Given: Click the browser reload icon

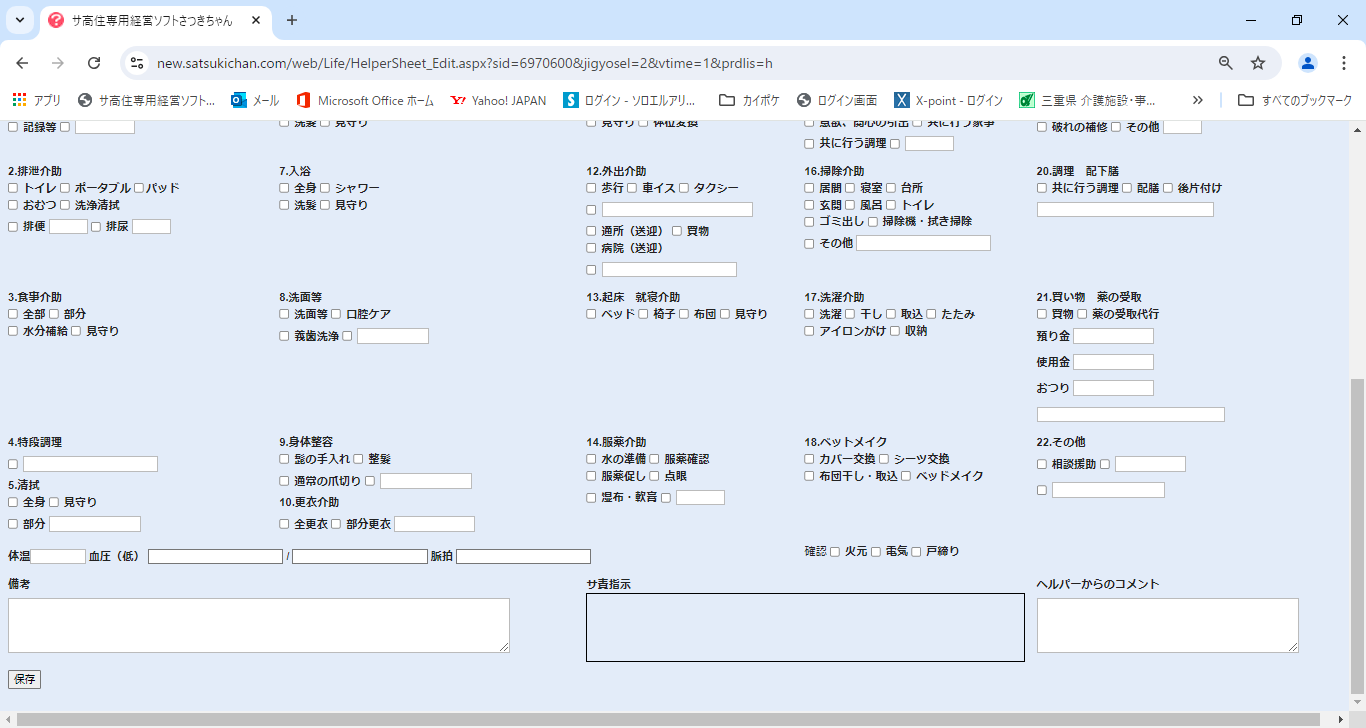Looking at the screenshot, I should click(94, 63).
